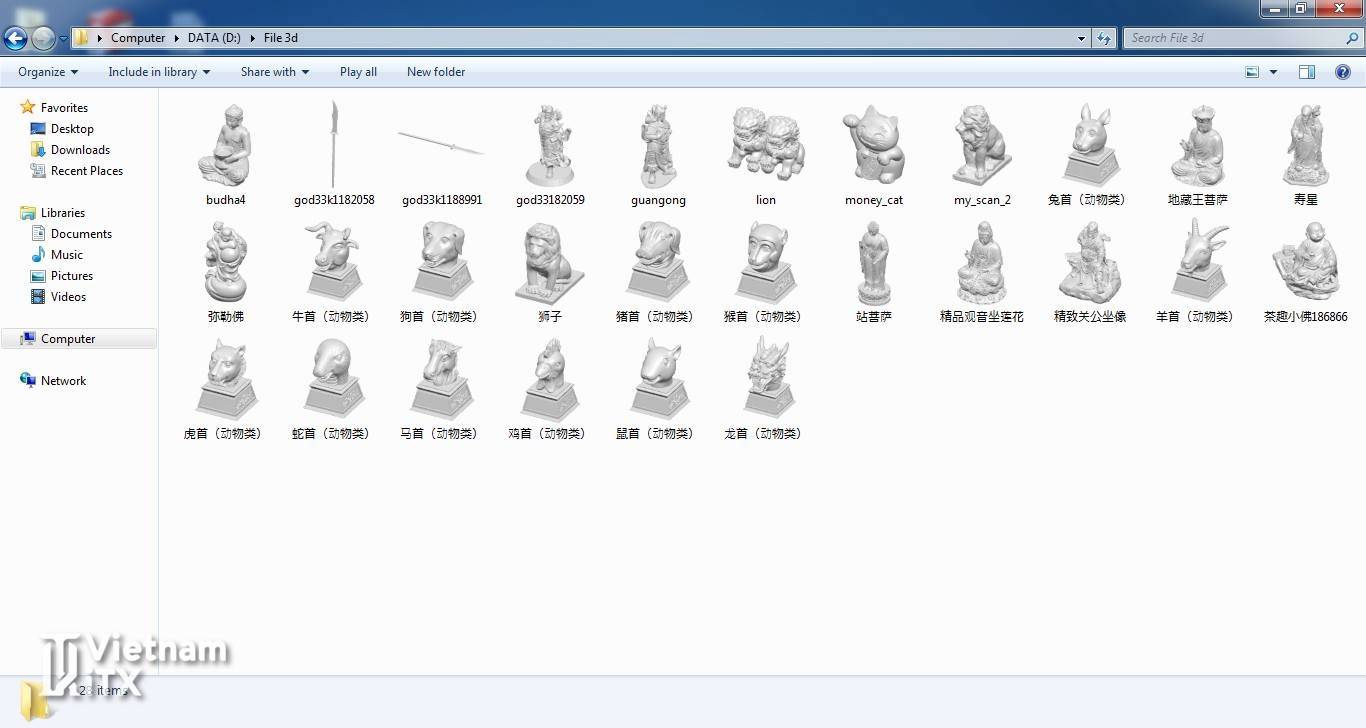The height and width of the screenshot is (728, 1366).
Task: Select the money_cat model thumbnail
Action: [873, 147]
